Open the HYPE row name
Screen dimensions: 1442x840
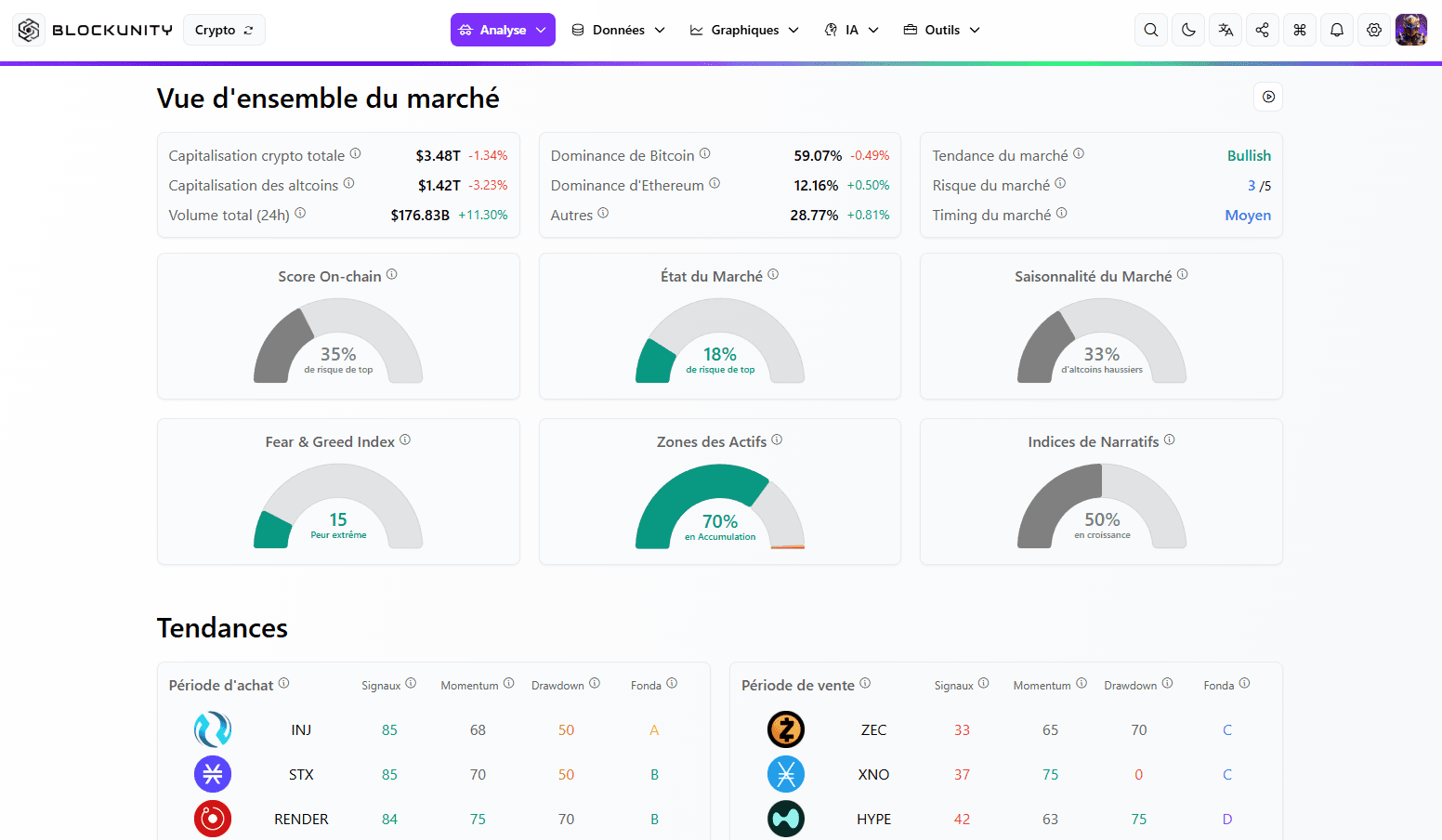873,820
